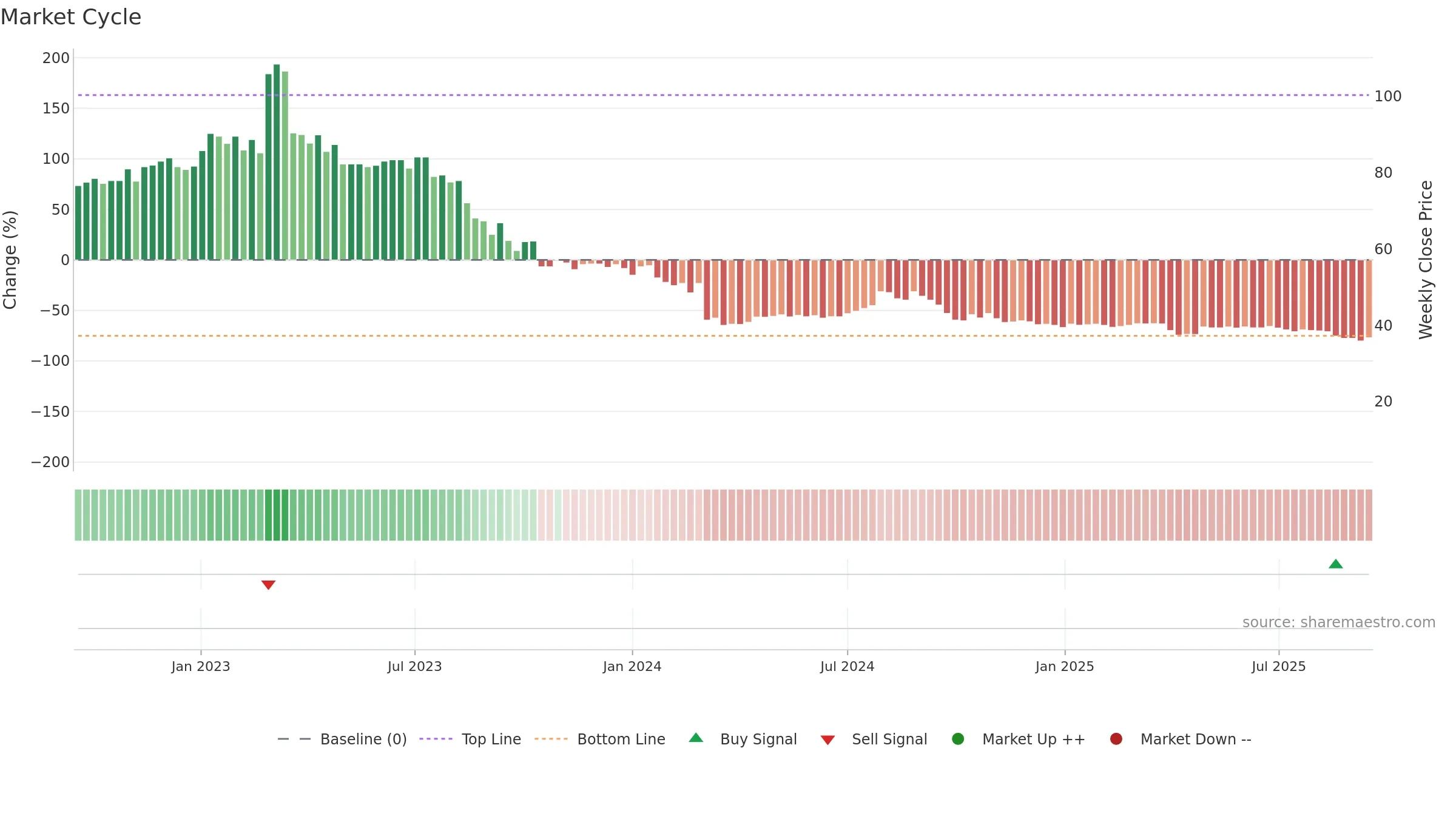Click the green circle legend icon
Screen dimensions: 1456x819
click(958, 739)
